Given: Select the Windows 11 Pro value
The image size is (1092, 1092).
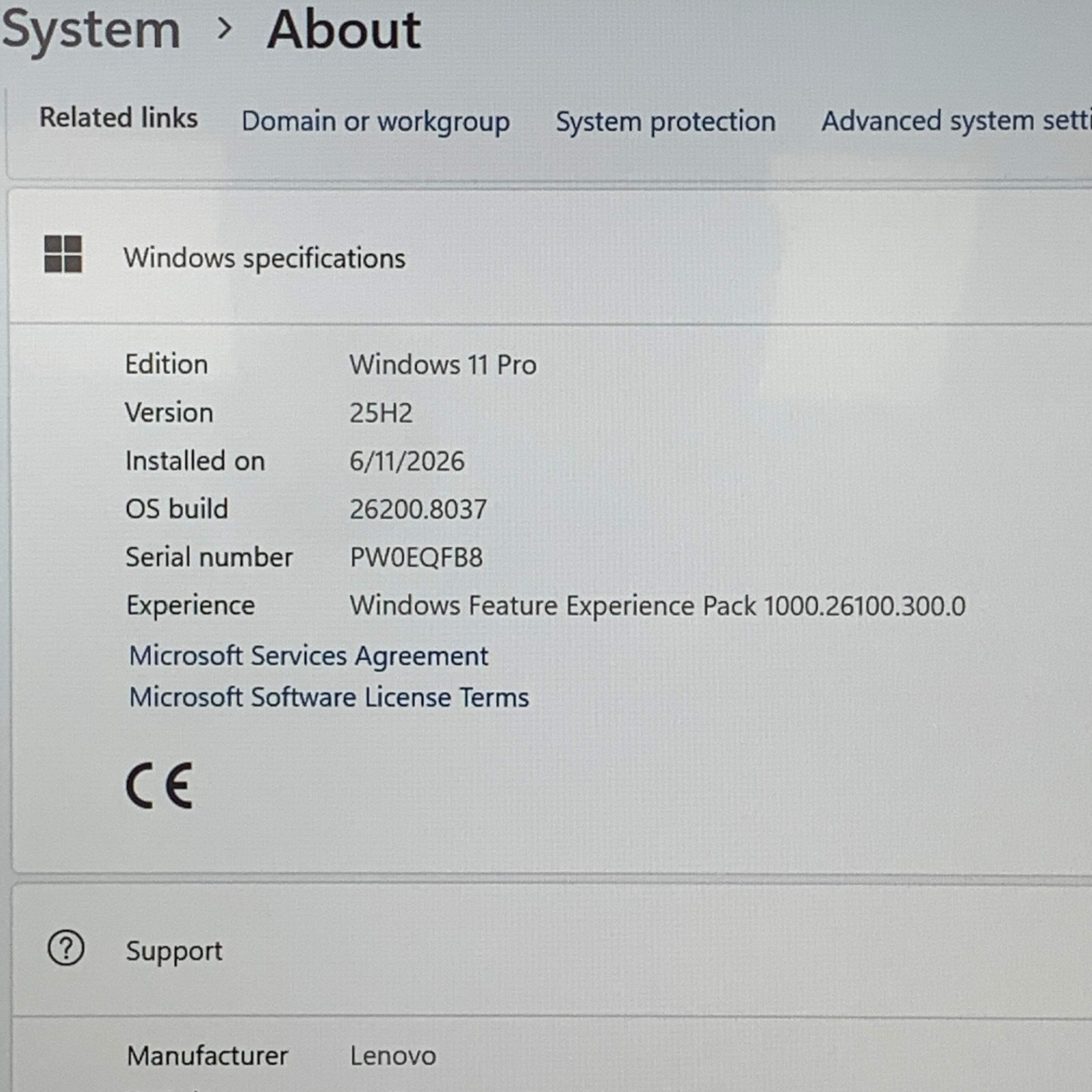Looking at the screenshot, I should (x=443, y=364).
